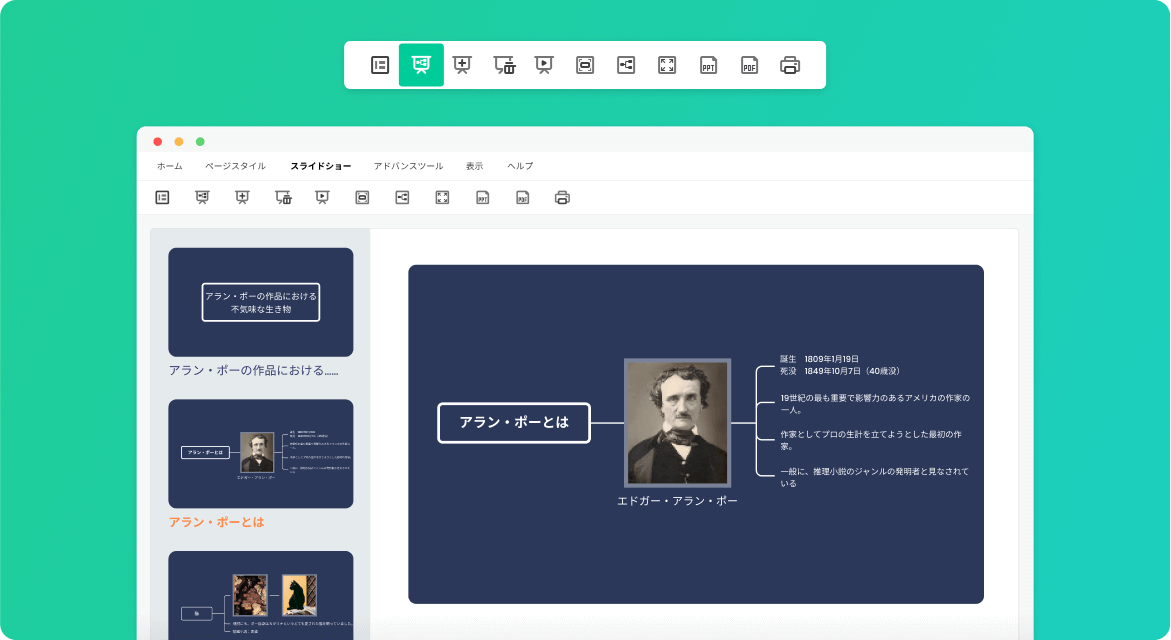
Task: Click subtopic starting 作家としてプロの生計
Action: [871, 440]
